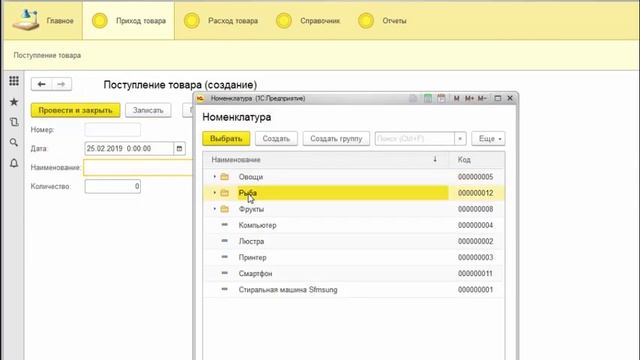Open History icon in left sidebar
640x360 pixels.
coord(14,122)
